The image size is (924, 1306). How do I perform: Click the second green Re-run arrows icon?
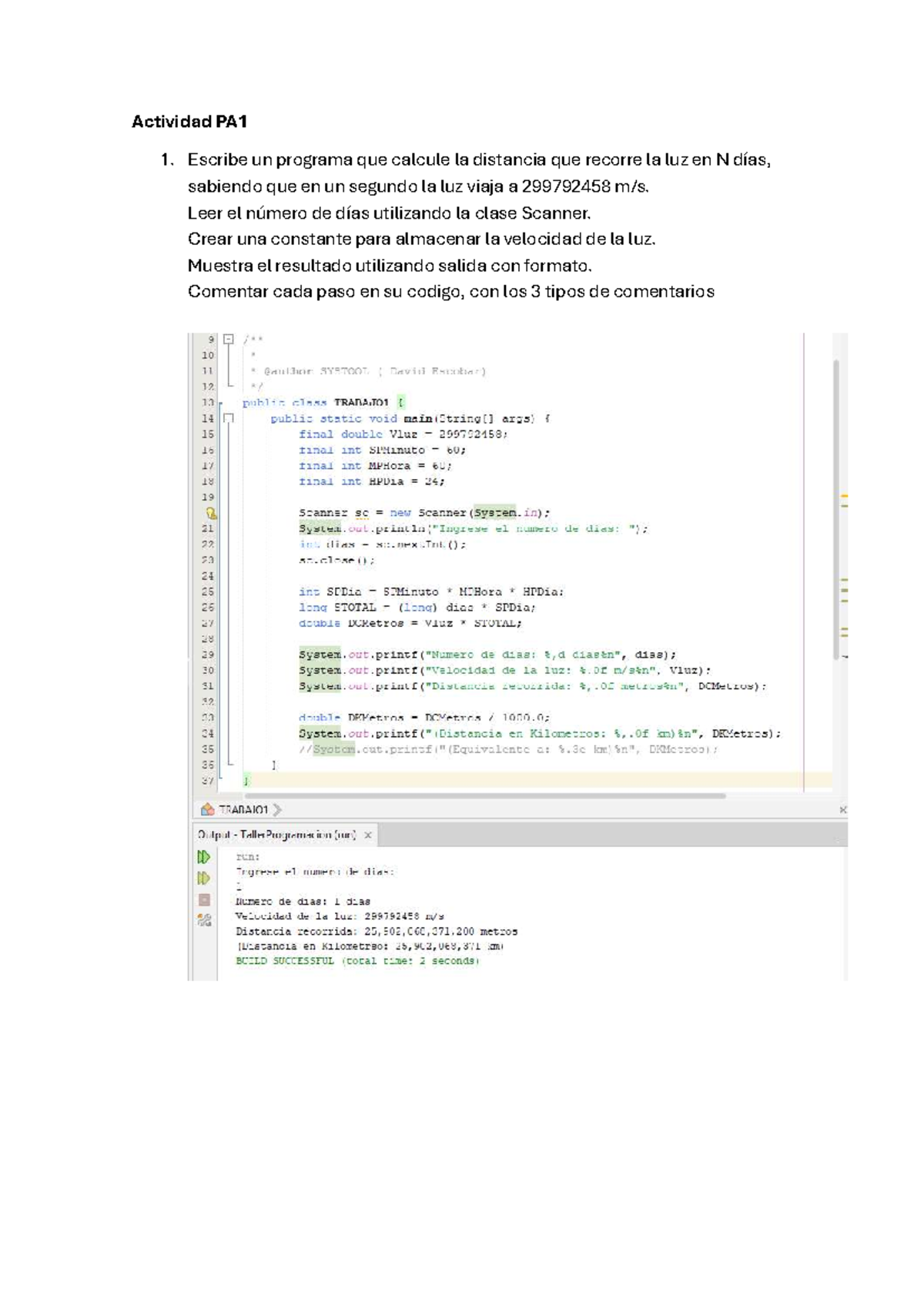coord(203,879)
